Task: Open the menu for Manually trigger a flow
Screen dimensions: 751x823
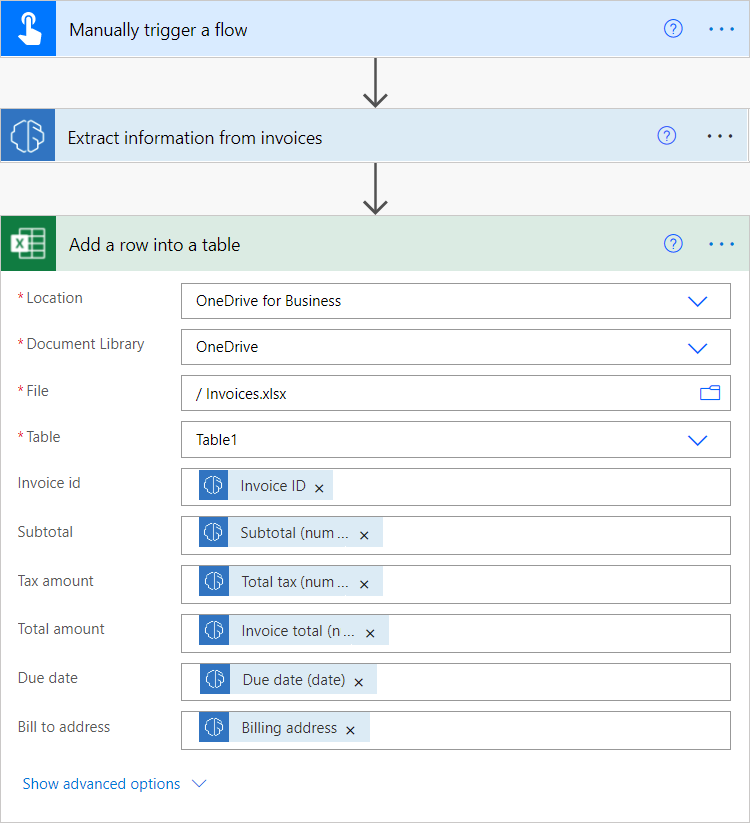Action: (x=720, y=29)
